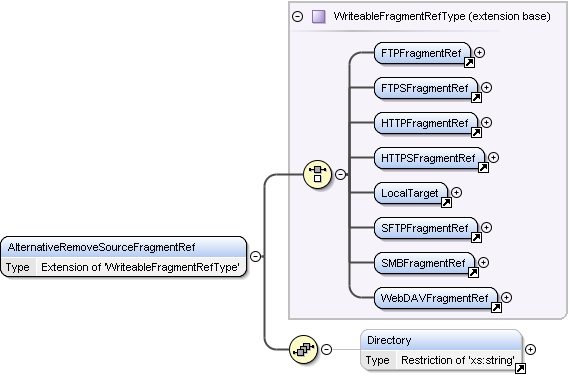Click the reference arrow on WebDAVFragmentRef

(496, 307)
